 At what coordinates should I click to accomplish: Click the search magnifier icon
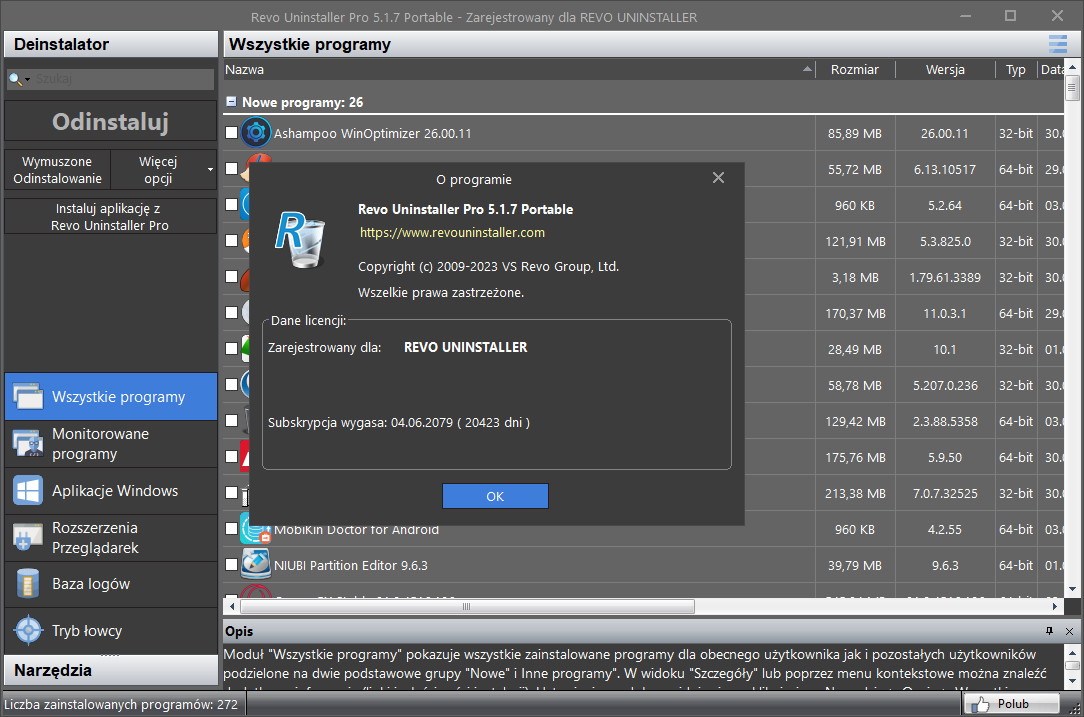[15, 80]
